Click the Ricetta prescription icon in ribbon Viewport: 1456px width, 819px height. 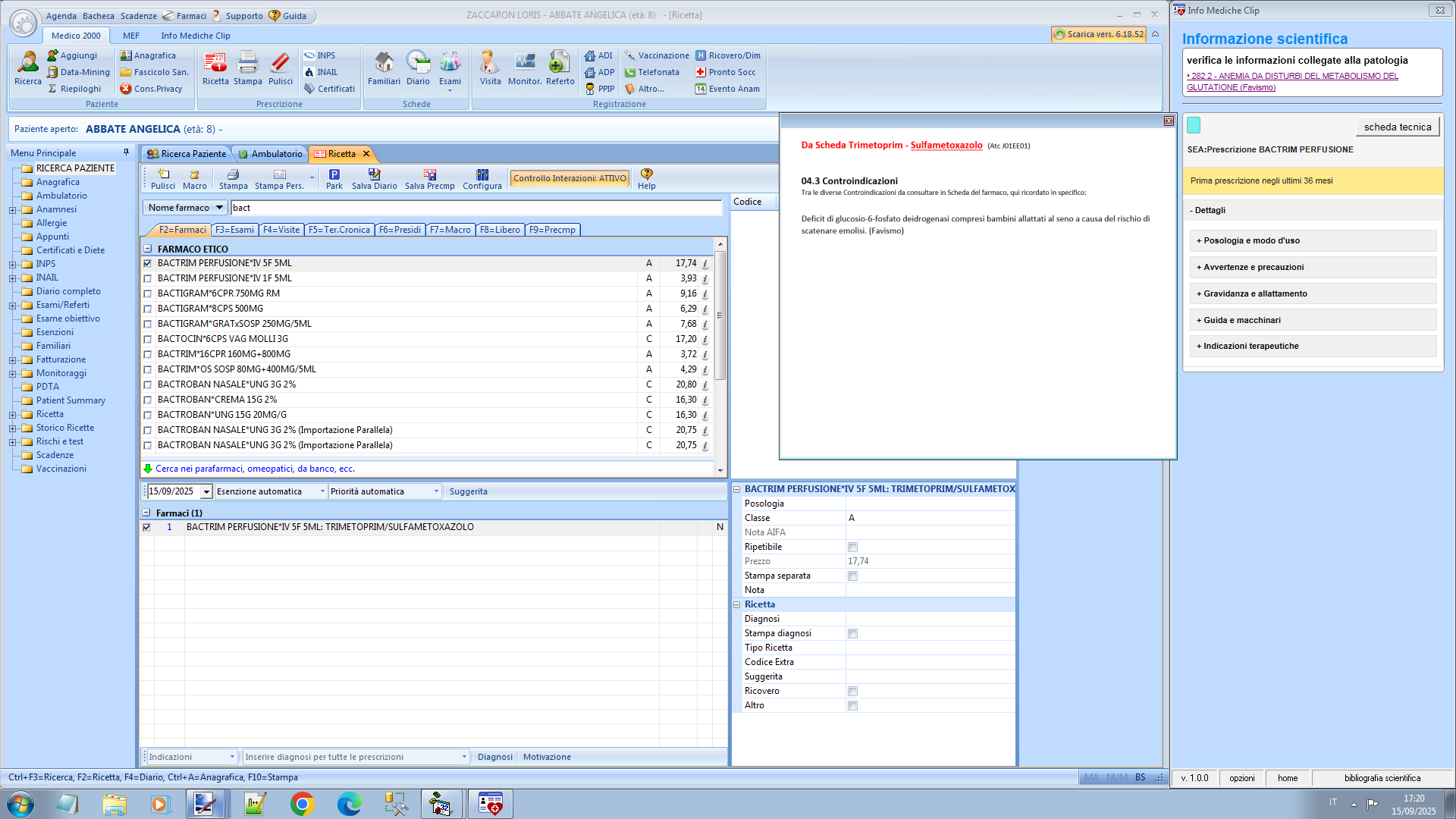(215, 67)
